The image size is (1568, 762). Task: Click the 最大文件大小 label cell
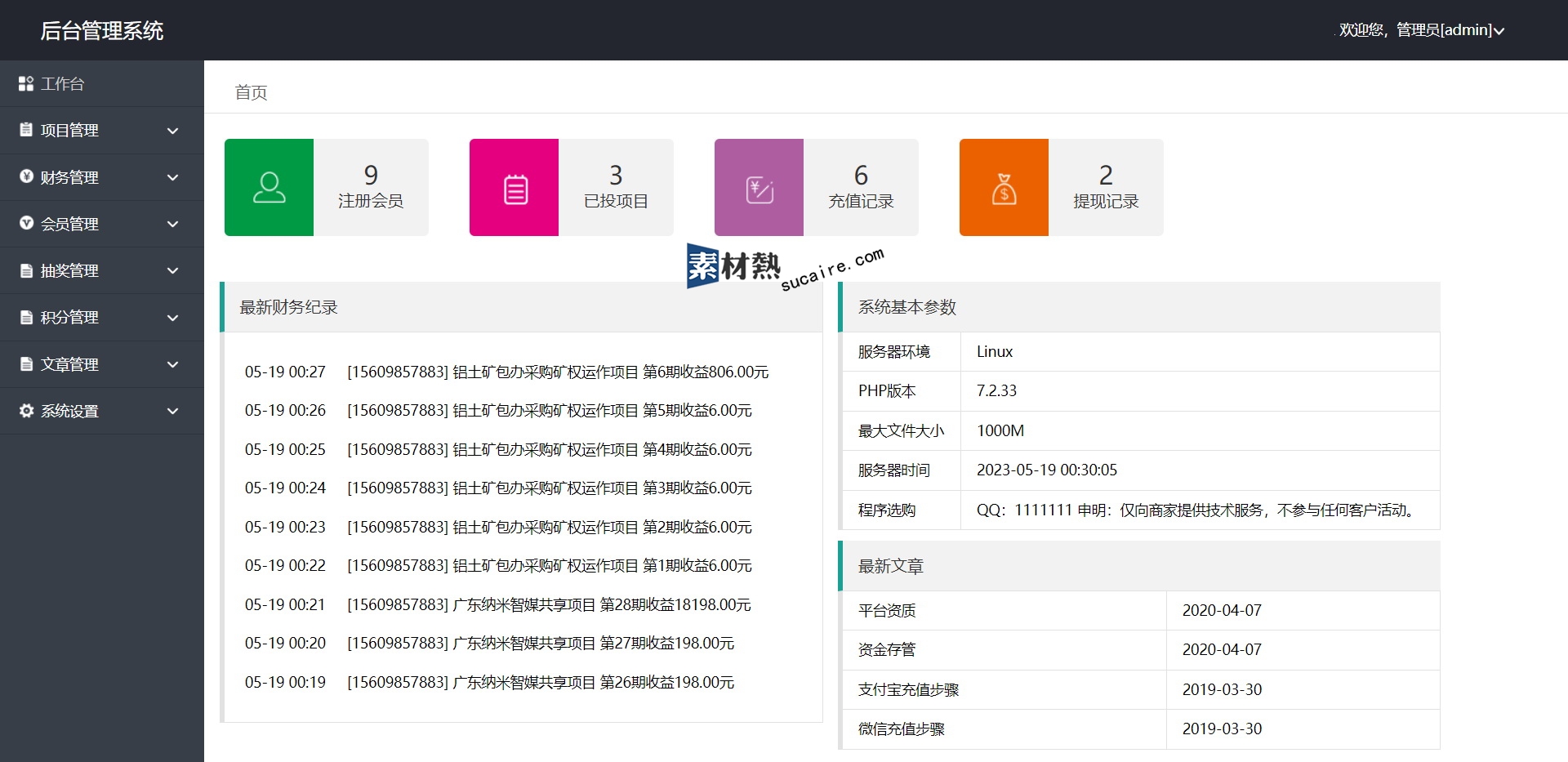point(902,430)
